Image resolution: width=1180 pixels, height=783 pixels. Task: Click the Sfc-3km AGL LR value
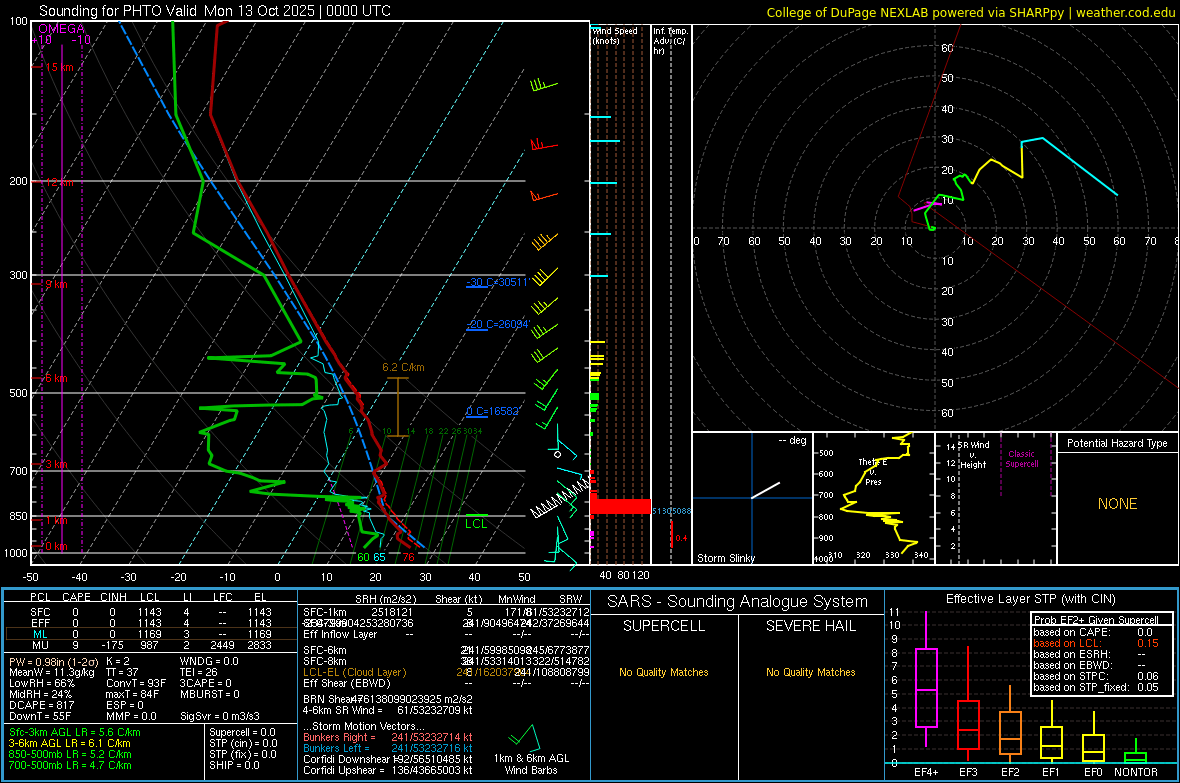75,732
